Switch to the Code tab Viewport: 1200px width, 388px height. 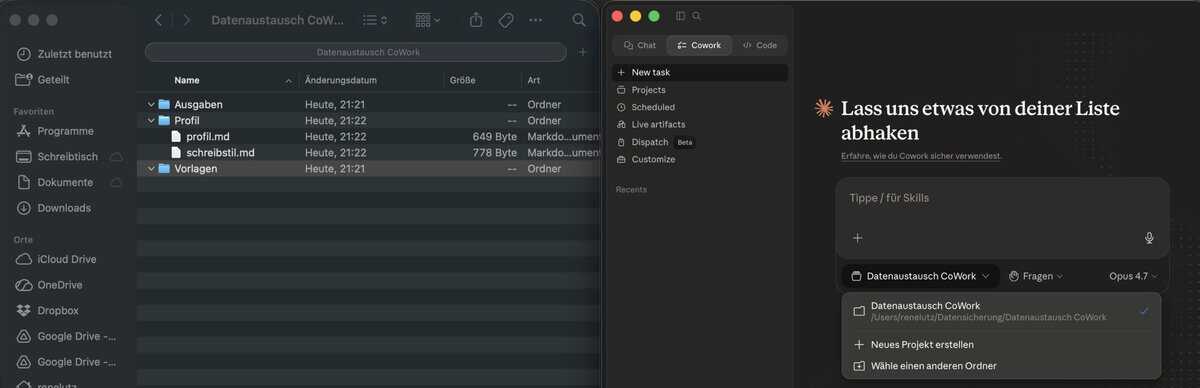(x=760, y=45)
